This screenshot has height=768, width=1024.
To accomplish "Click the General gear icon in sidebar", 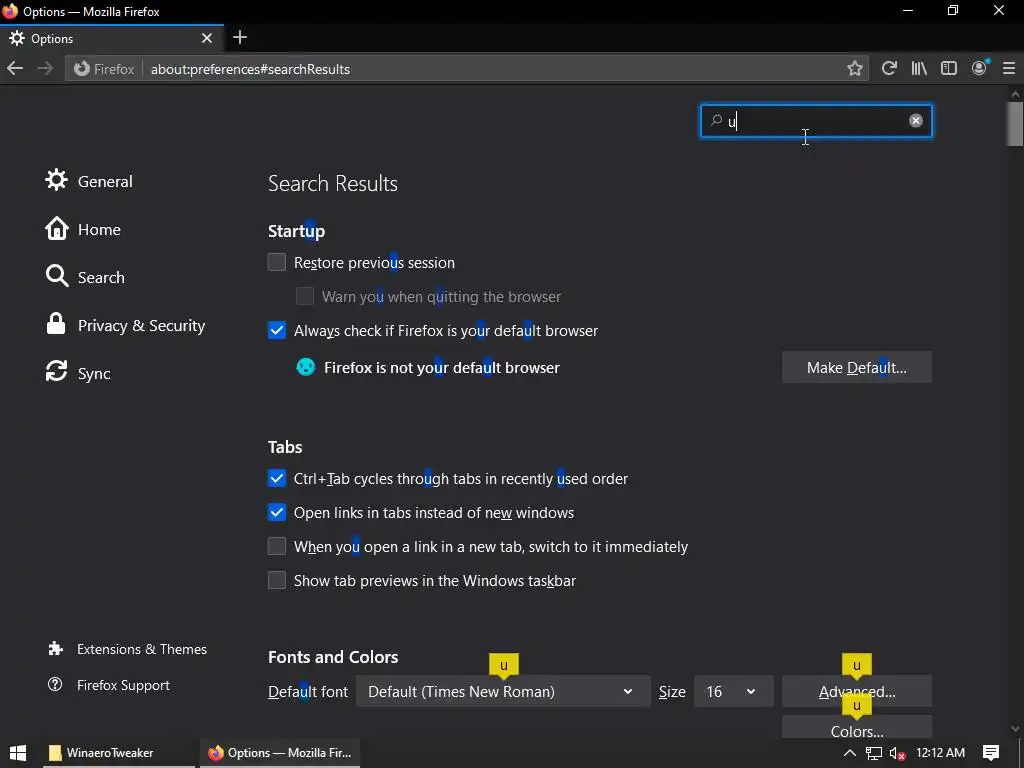I will pos(56,180).
